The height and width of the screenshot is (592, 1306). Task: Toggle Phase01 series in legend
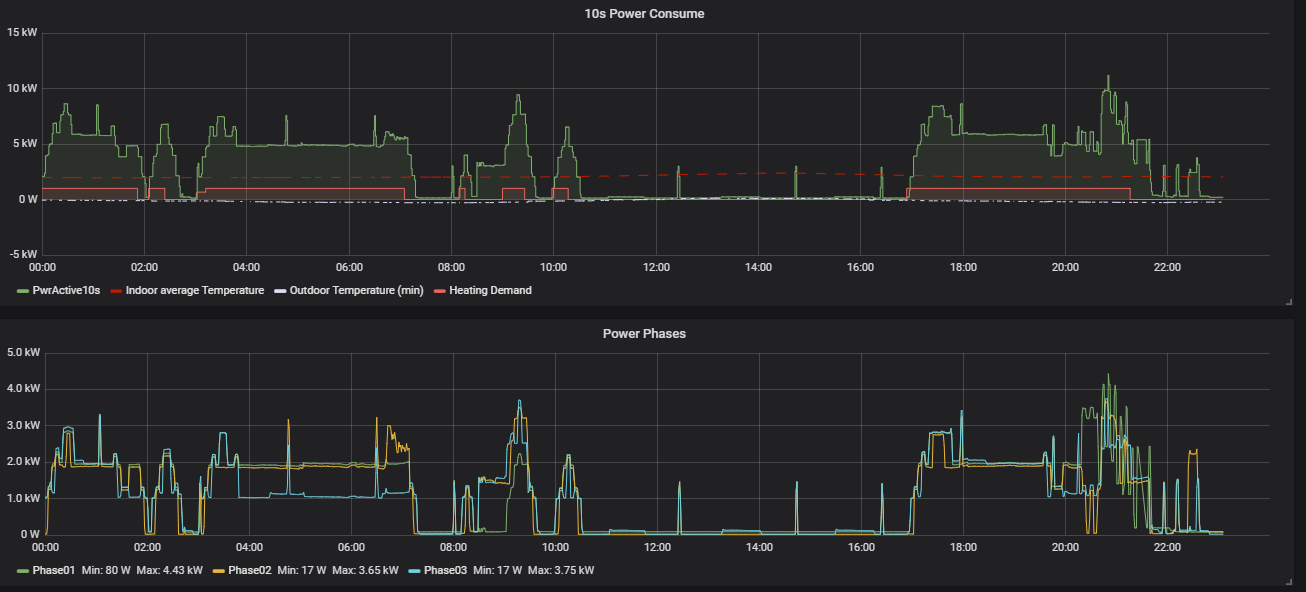point(55,570)
